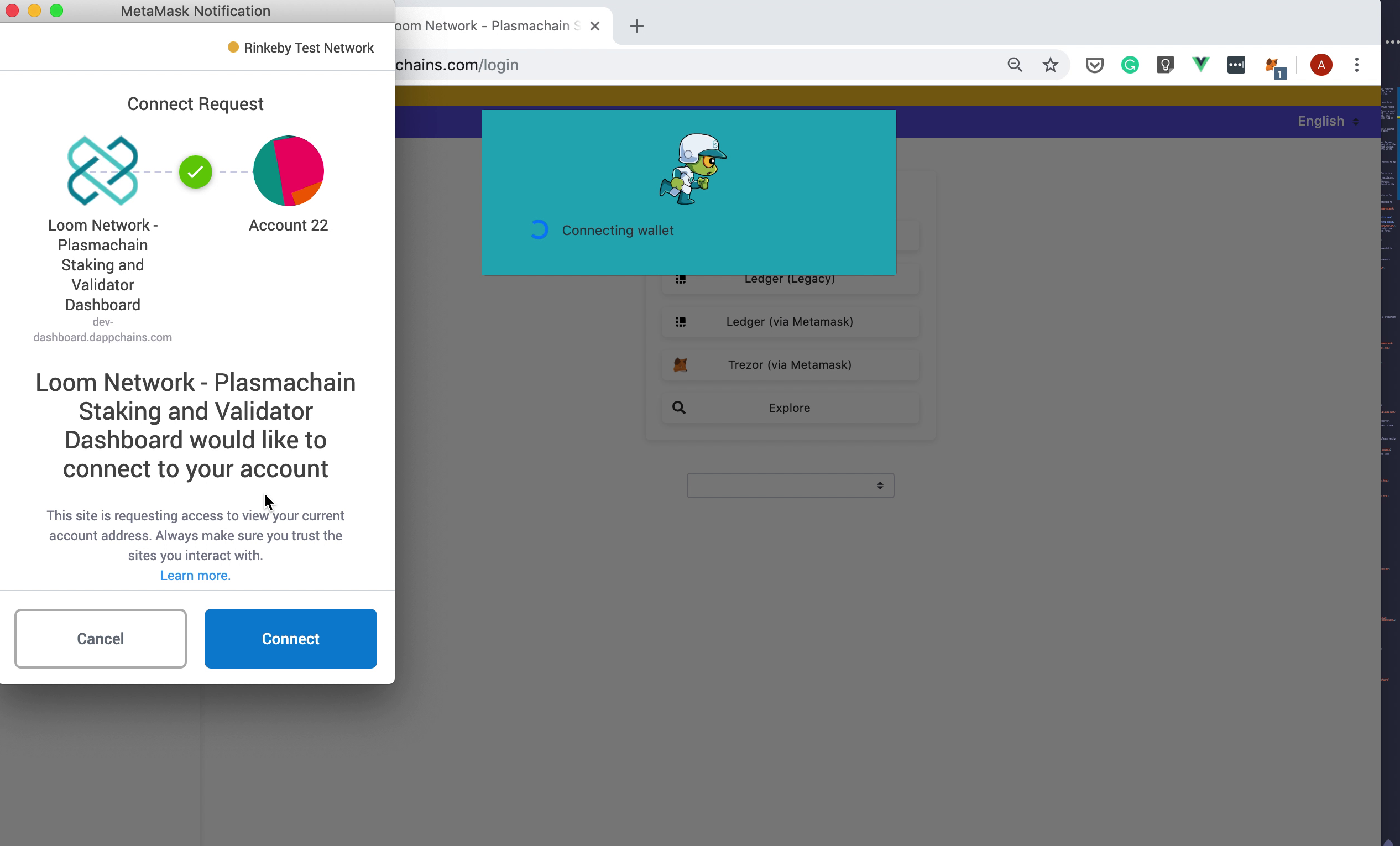
Task: Select the Ledger (Legacy) wallet option
Action: pos(790,280)
